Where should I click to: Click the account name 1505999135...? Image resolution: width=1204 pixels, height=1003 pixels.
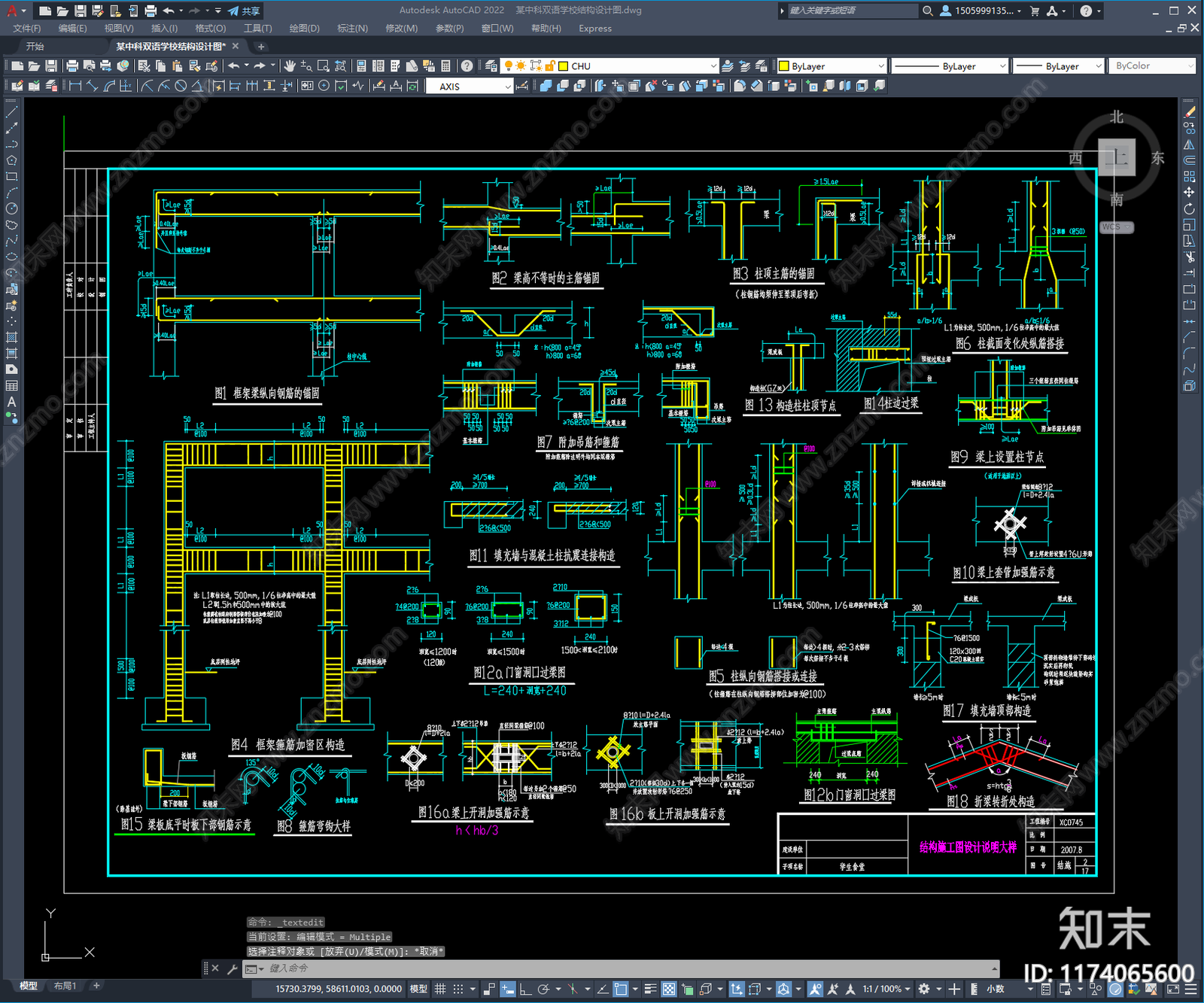(984, 11)
